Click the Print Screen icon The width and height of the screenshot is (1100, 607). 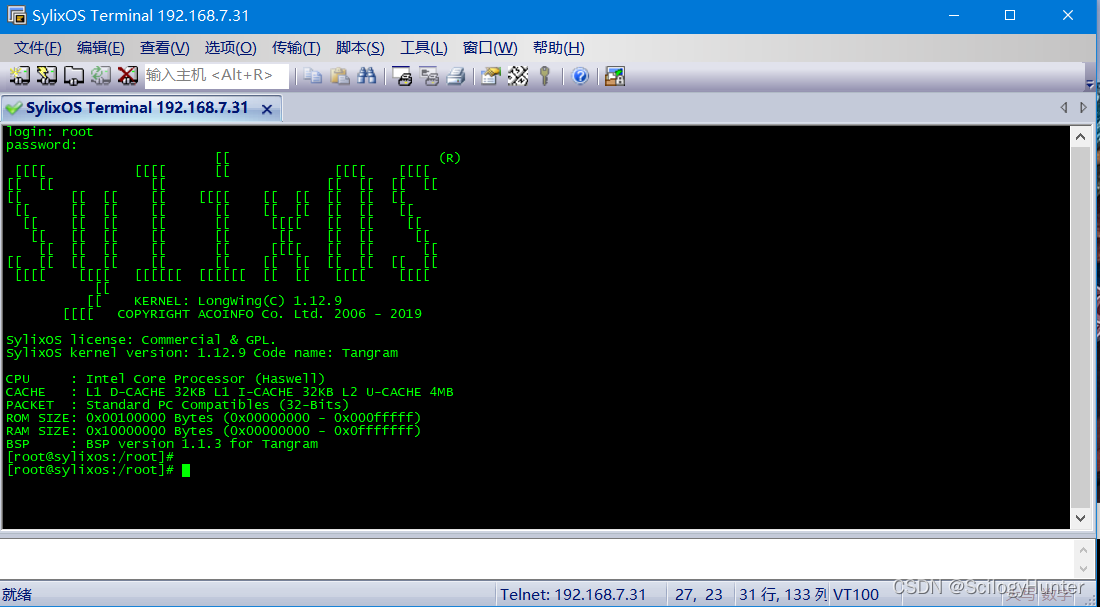(x=402, y=75)
